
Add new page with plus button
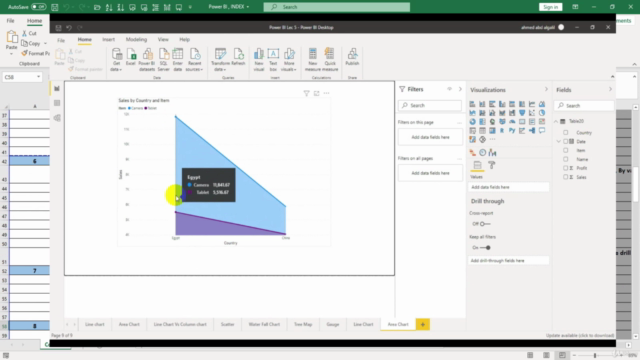423,324
